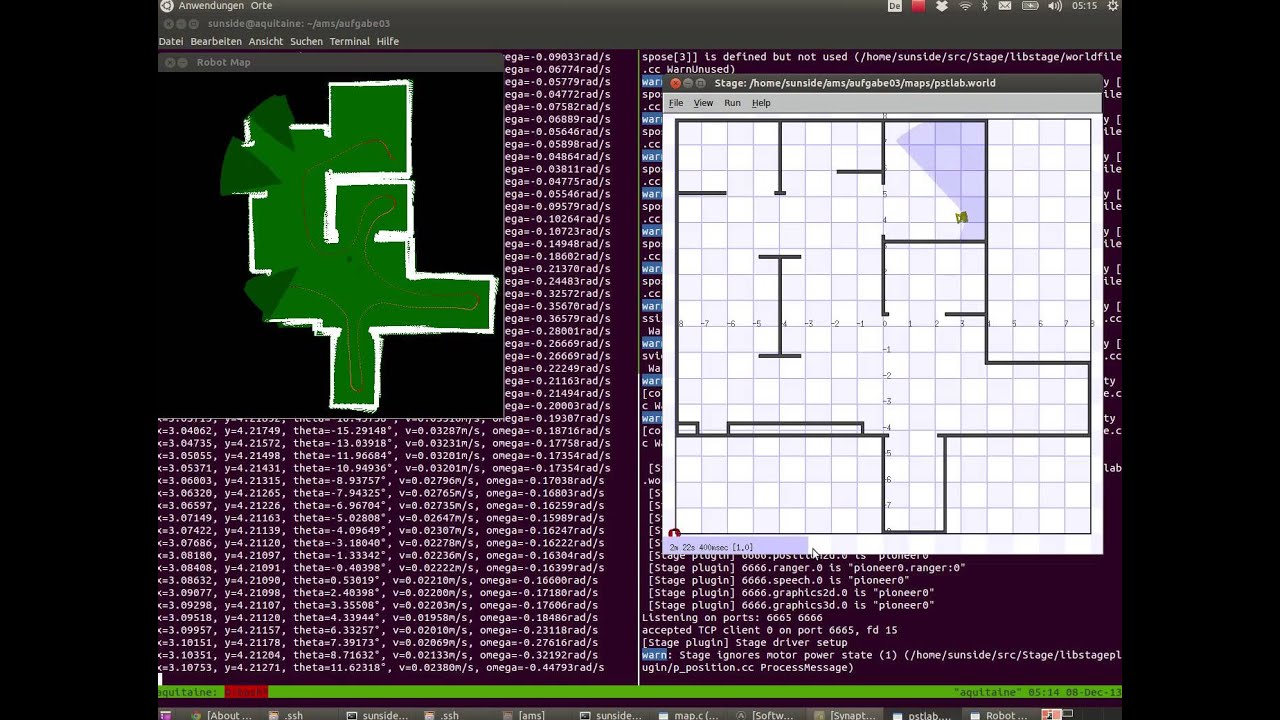Click the clock showing 05:15
Viewport: 1280px width, 720px height.
point(1084,6)
